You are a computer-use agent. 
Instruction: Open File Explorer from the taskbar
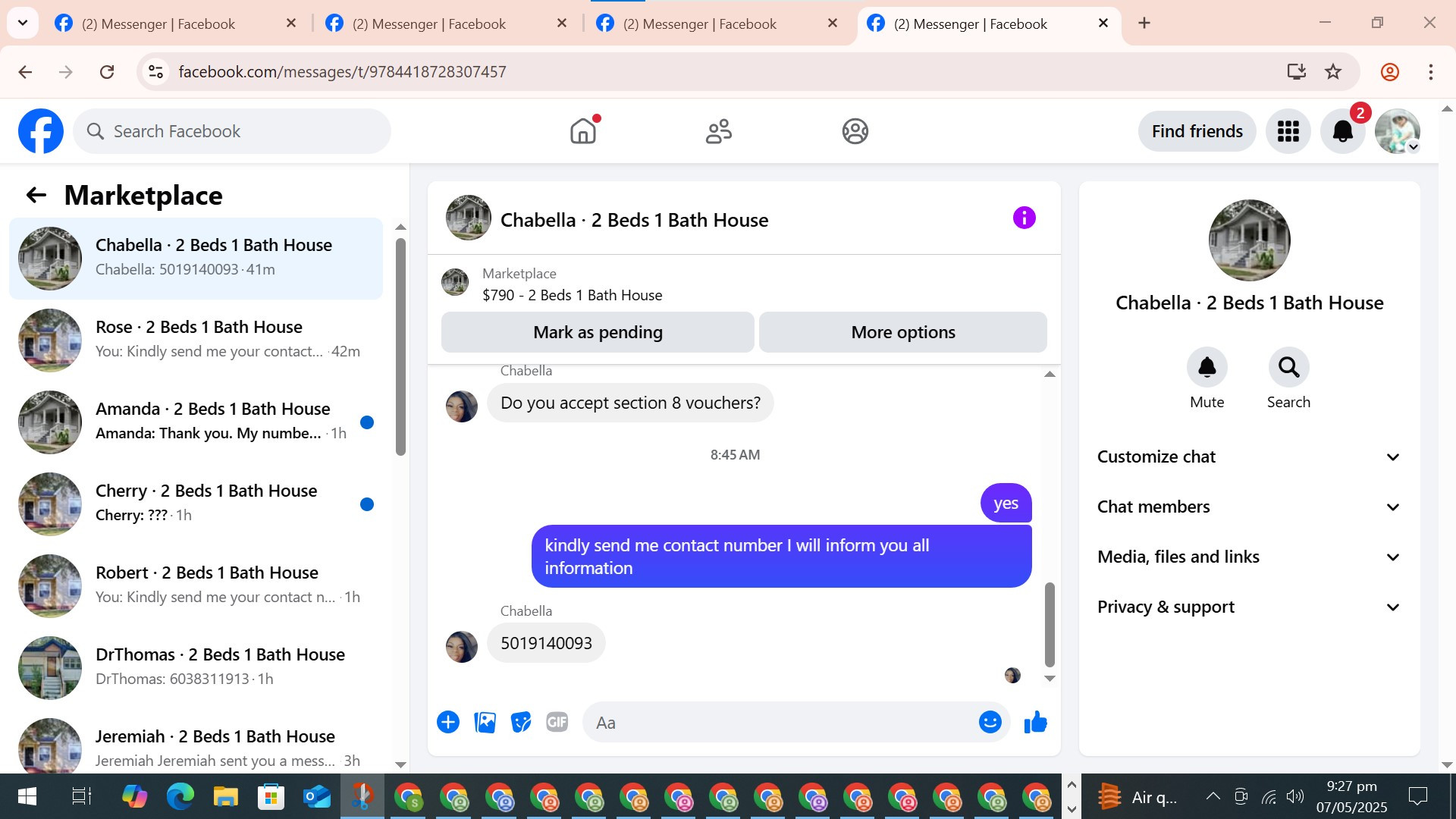coord(225,797)
